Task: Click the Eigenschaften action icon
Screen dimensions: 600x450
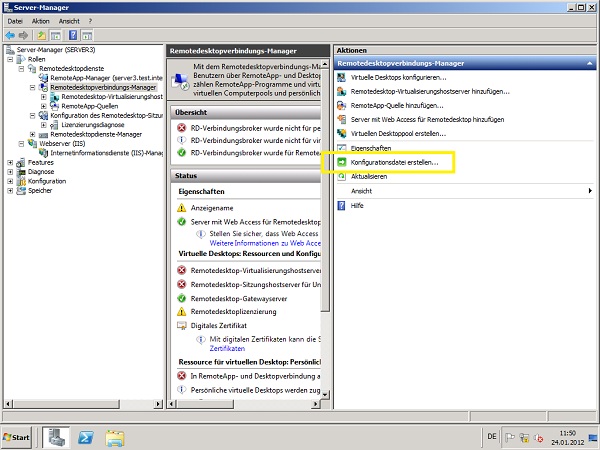Action: tap(341, 148)
